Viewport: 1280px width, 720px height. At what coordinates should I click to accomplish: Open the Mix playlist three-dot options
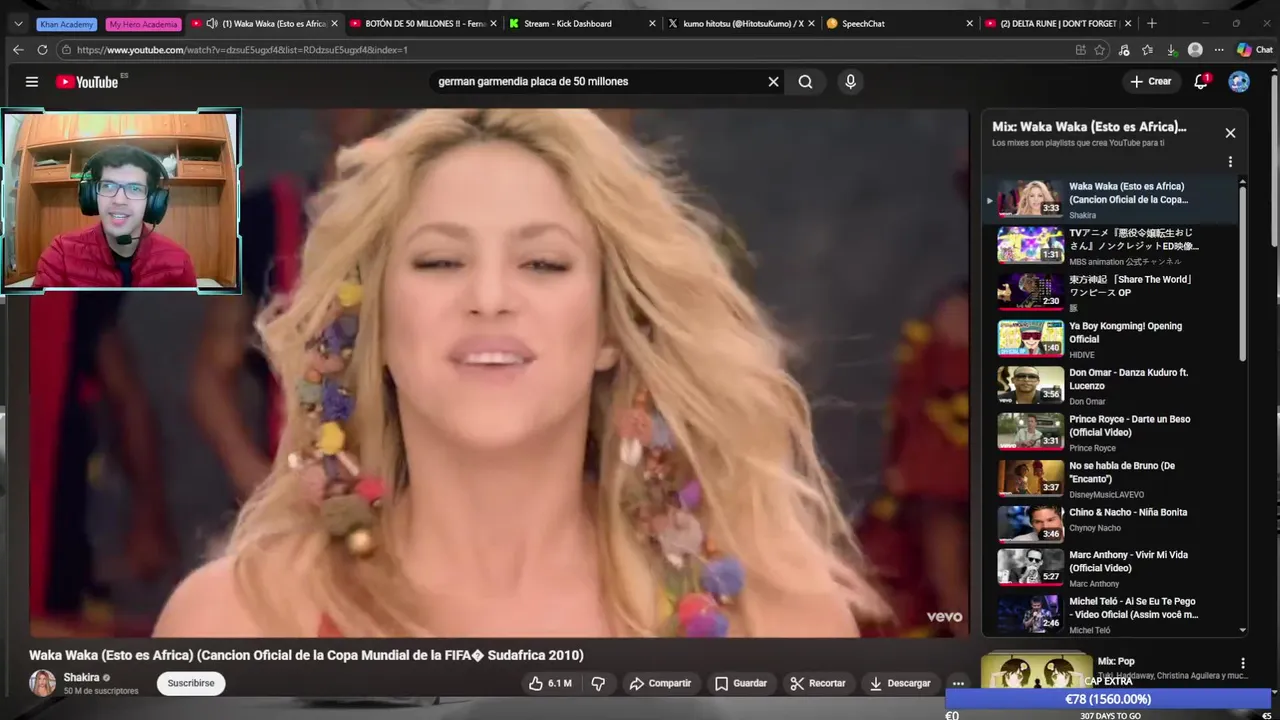pos(1230,162)
